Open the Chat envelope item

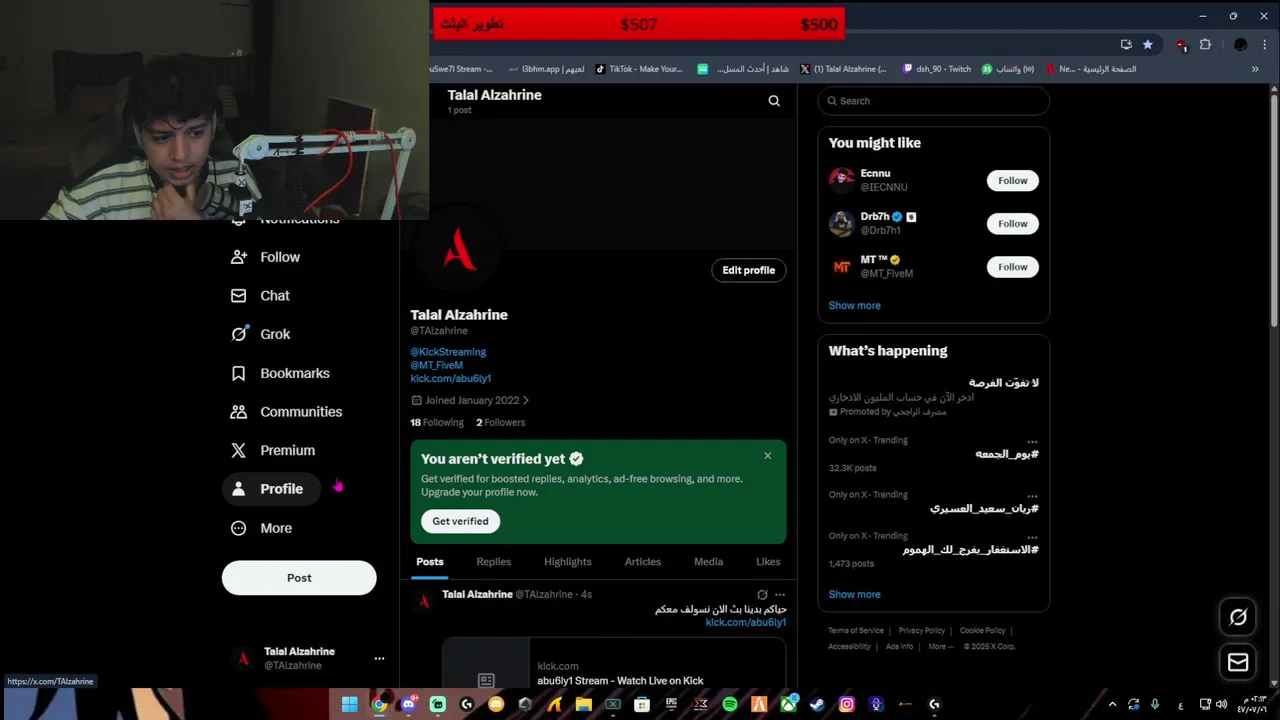click(x=260, y=296)
